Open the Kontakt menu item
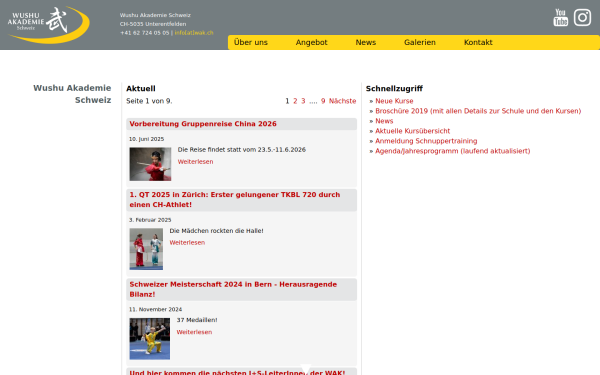This screenshot has height=375, width=600. point(478,42)
